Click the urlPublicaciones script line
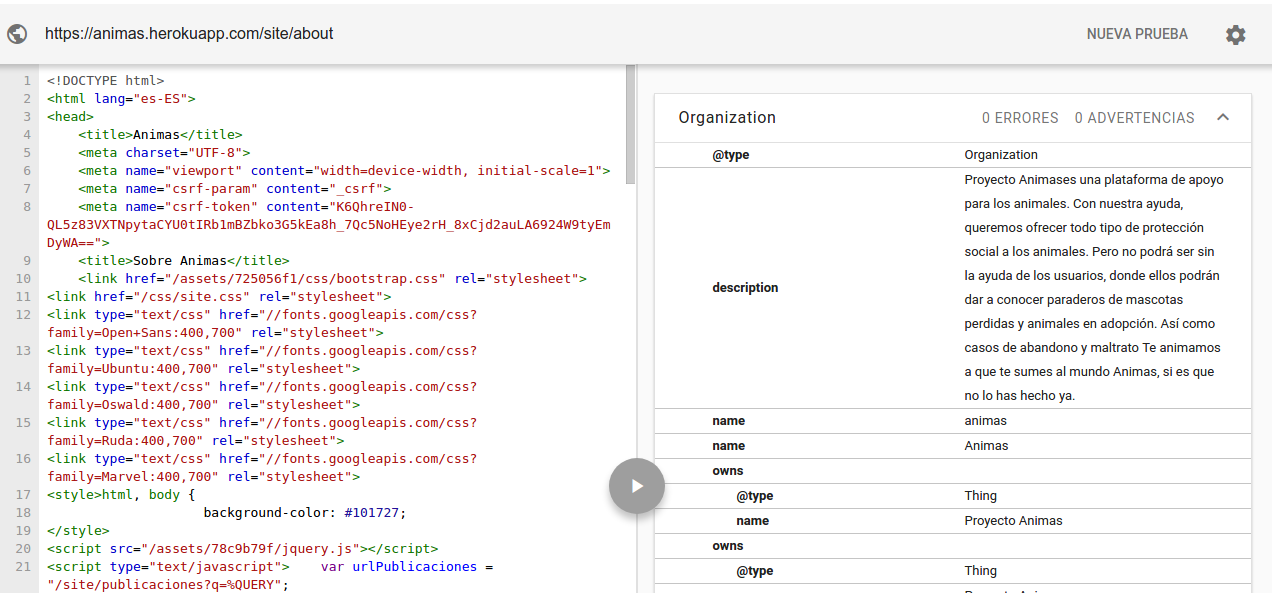 click(x=270, y=576)
